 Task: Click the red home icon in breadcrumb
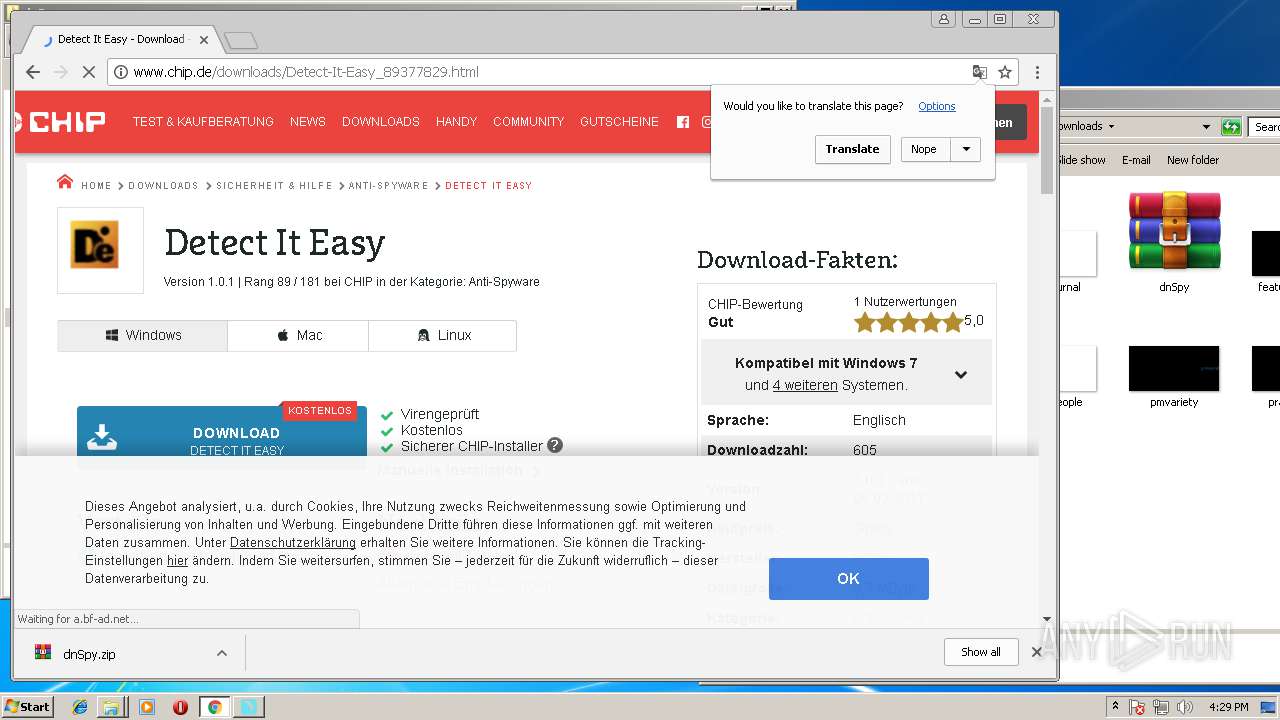(65, 182)
